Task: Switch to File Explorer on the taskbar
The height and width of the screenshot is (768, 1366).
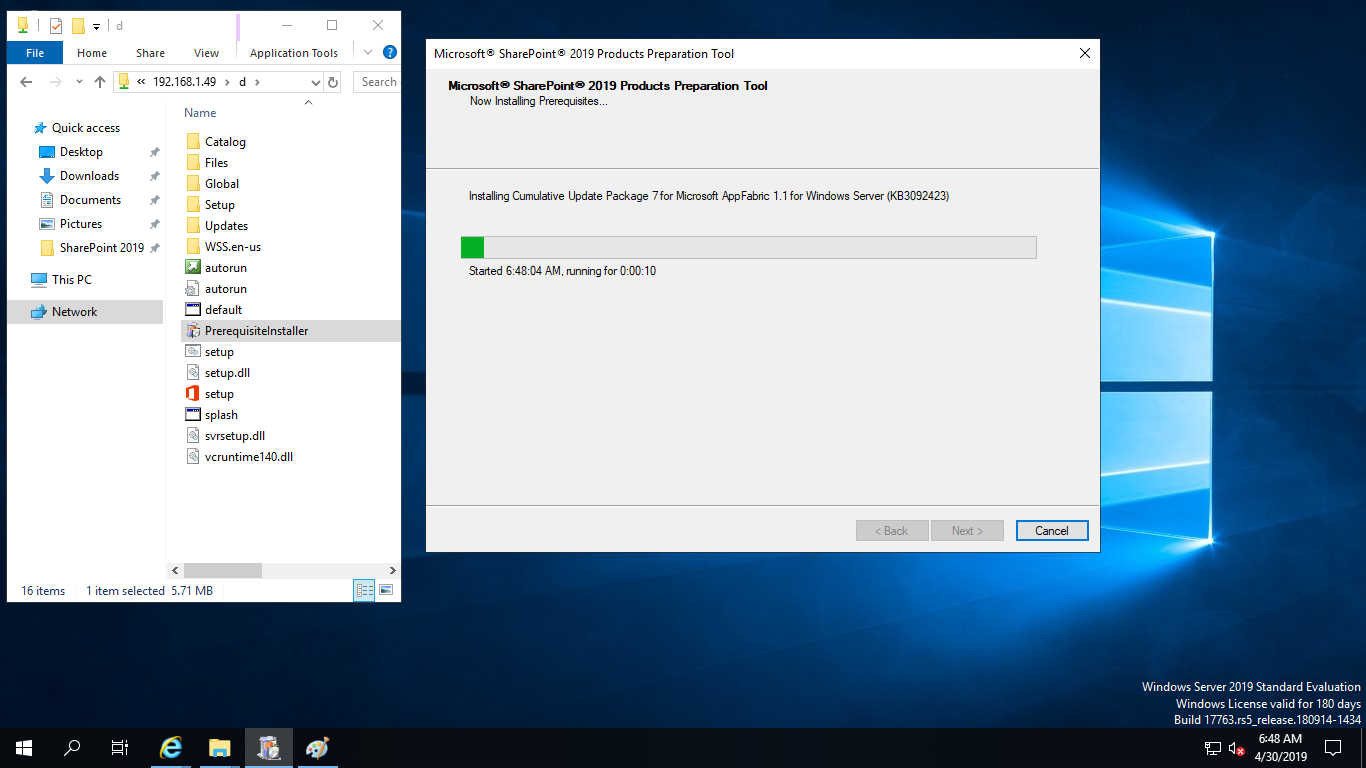Action: (220, 748)
